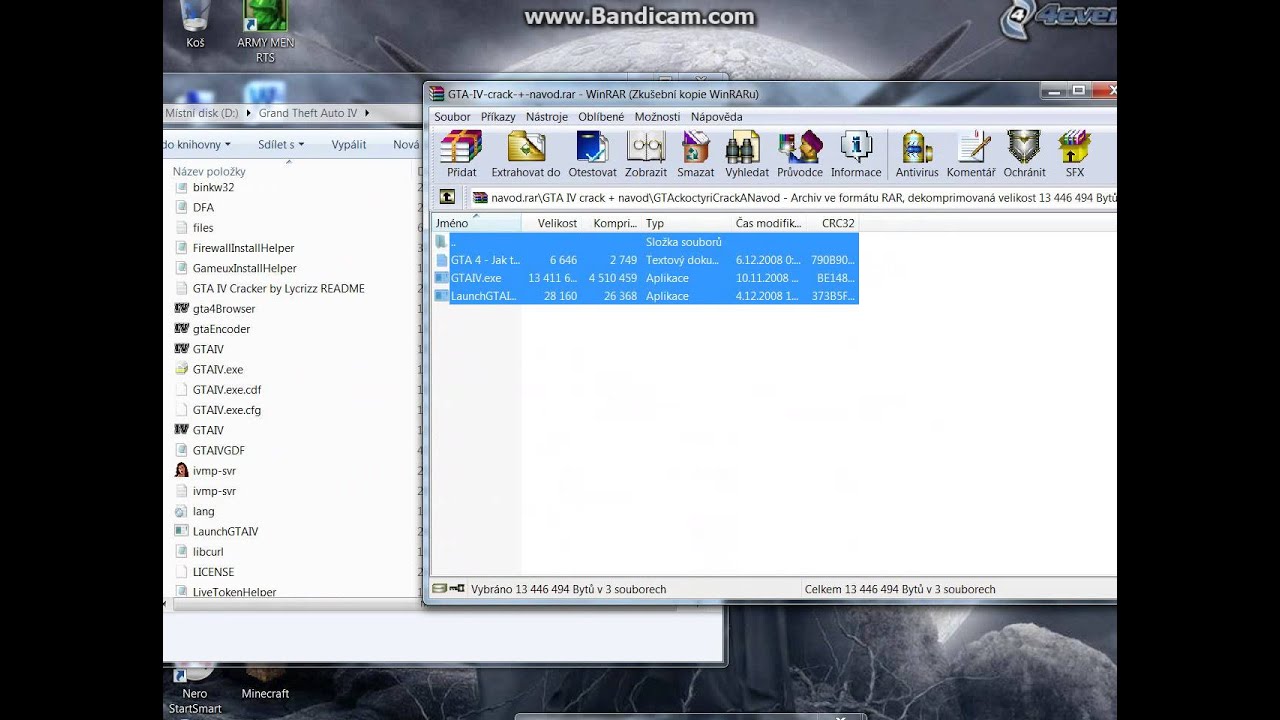Open the Příkazy menu

[498, 117]
